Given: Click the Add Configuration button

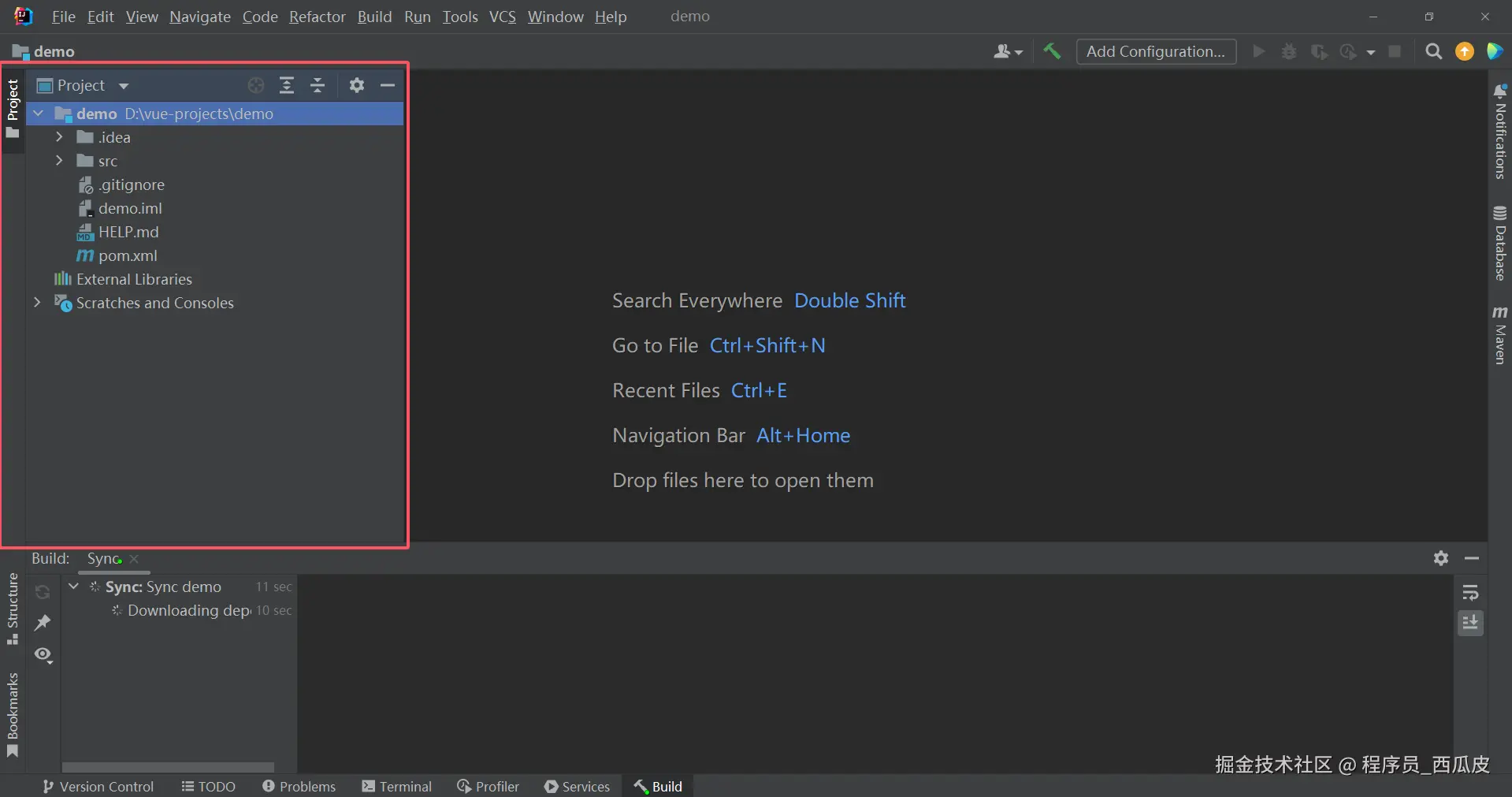Looking at the screenshot, I should pos(1156,51).
